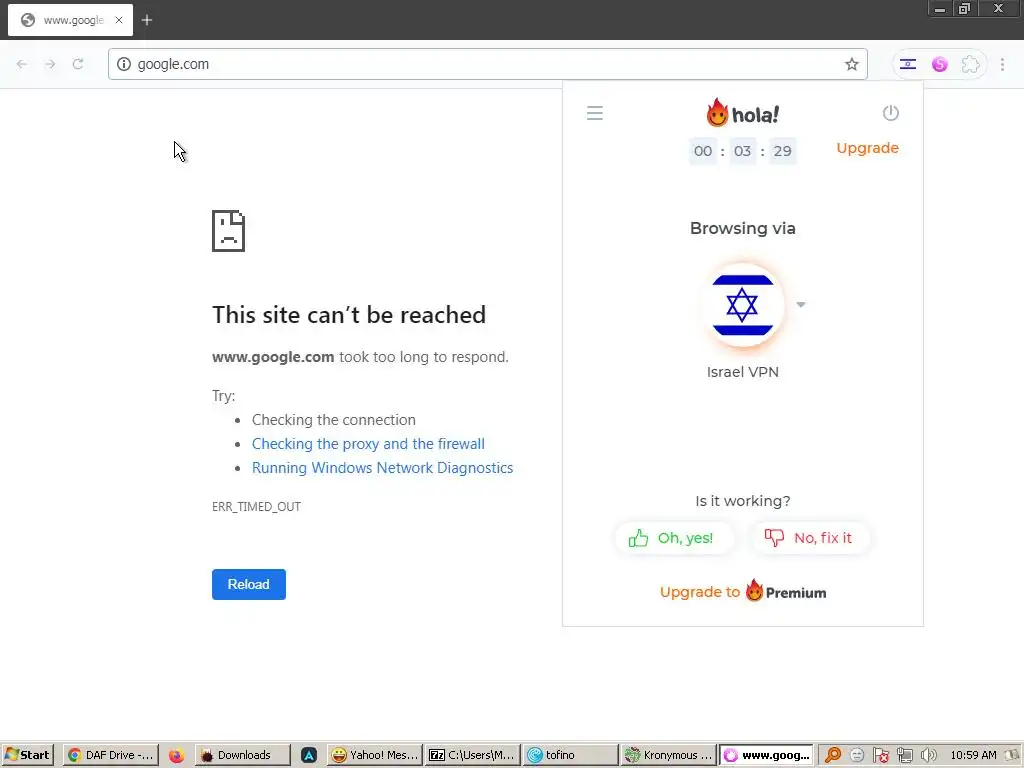Viewport: 1024px width, 768px height.
Task: Click the 'Checking the connection' suggestion text
Action: click(x=334, y=420)
